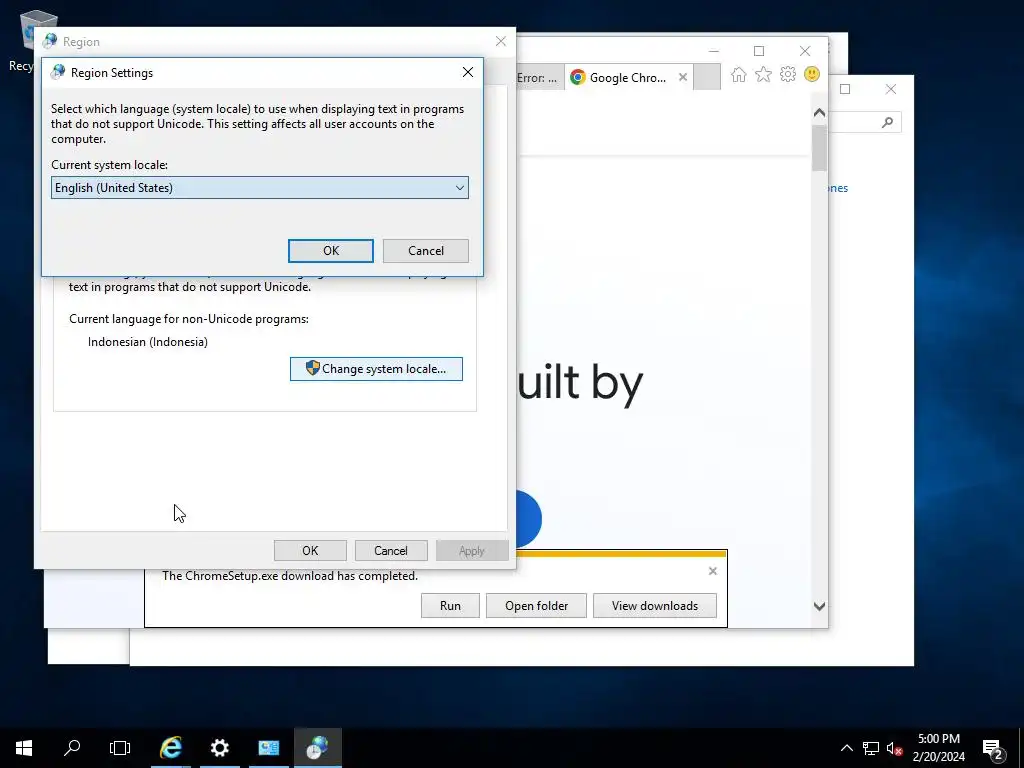Open a new tab in Internet Explorer
This screenshot has height=768, width=1024.
pyautogui.click(x=707, y=77)
